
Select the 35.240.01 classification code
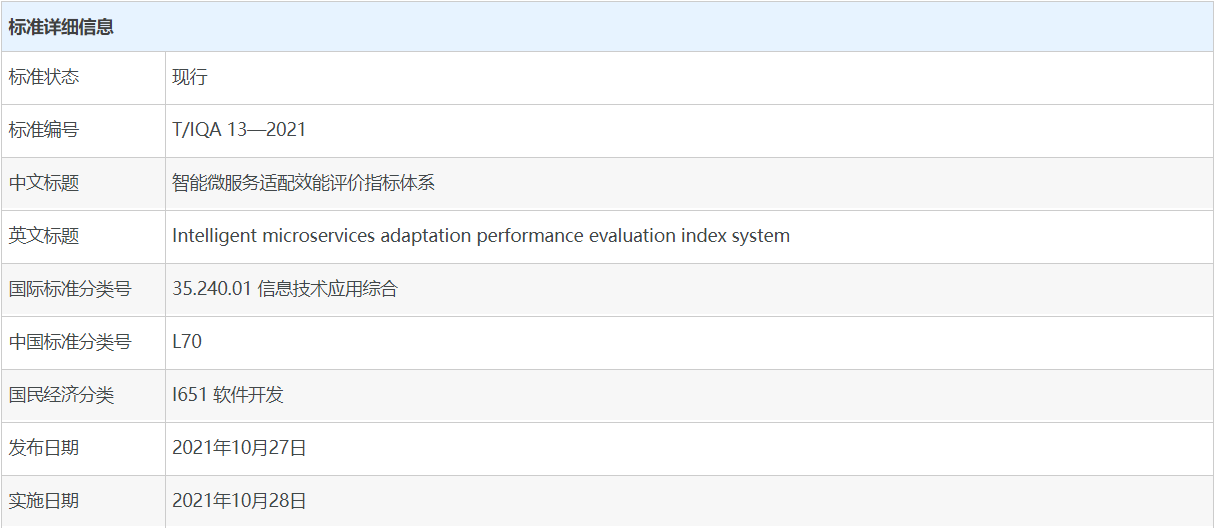coord(212,289)
